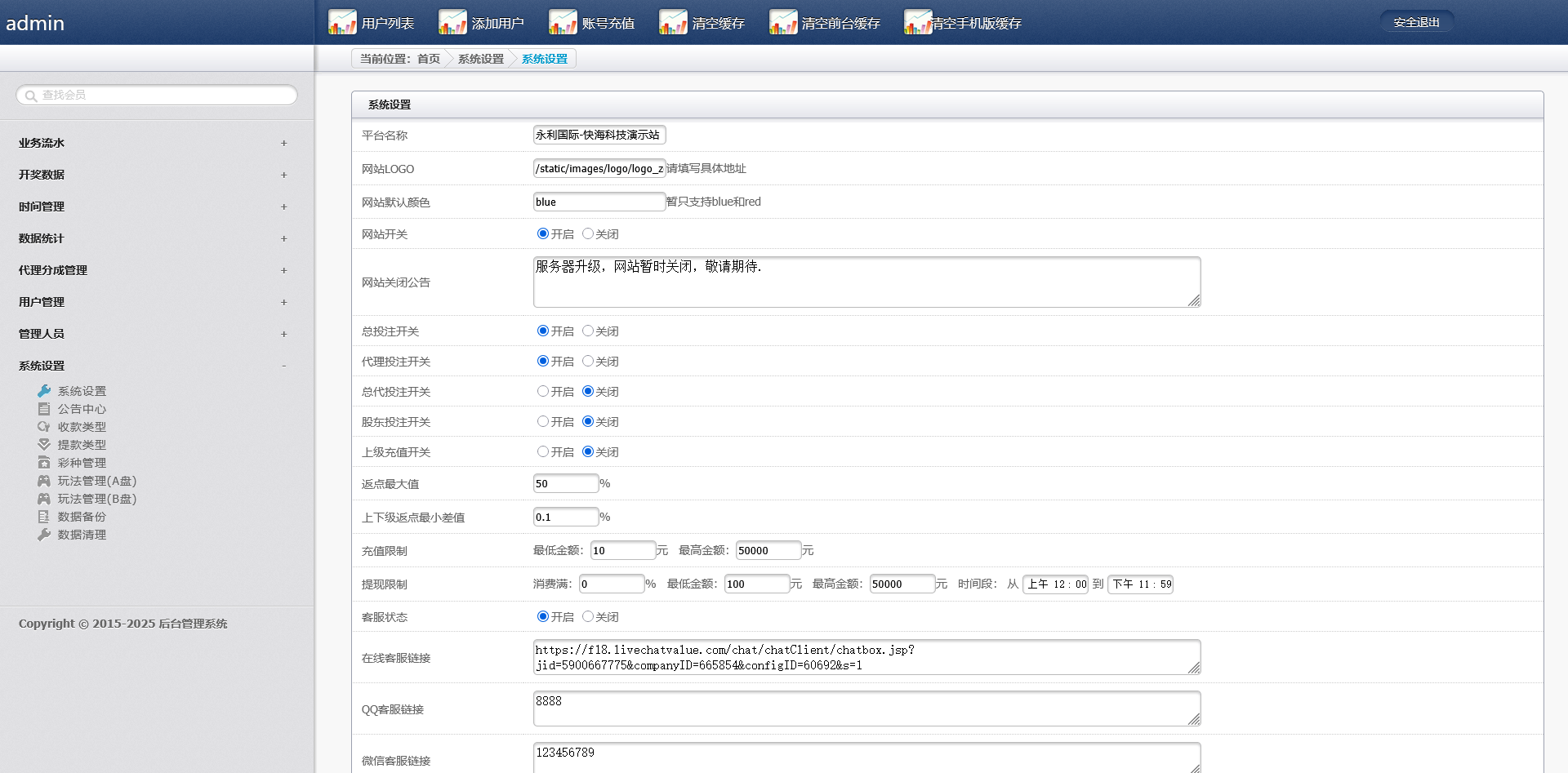Select 关闭 radio for 网站开关

click(588, 233)
